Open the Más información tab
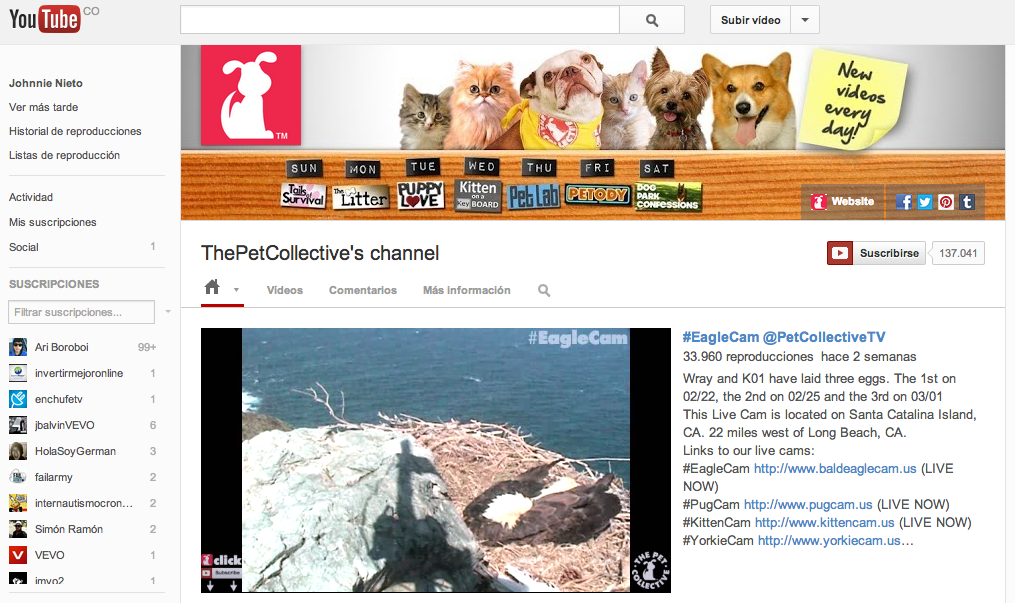The width and height of the screenshot is (1015, 603). tap(466, 291)
